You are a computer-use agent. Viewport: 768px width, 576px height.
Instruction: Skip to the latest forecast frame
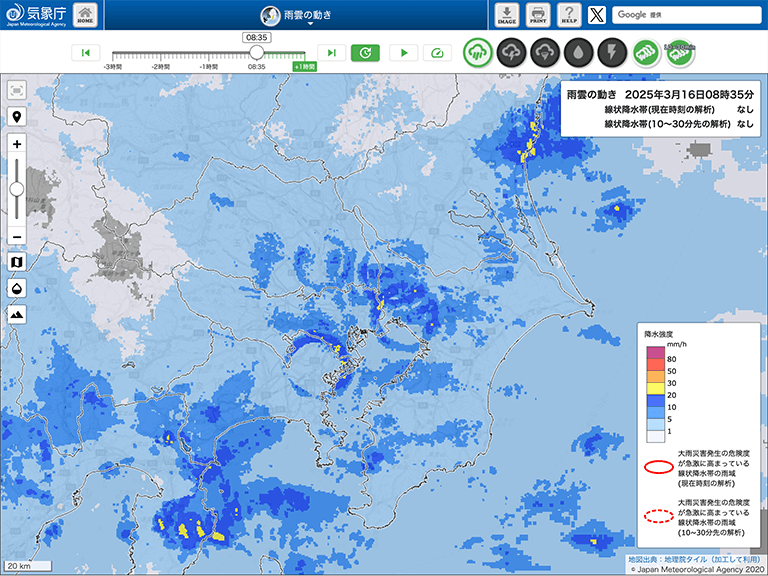coord(332,53)
